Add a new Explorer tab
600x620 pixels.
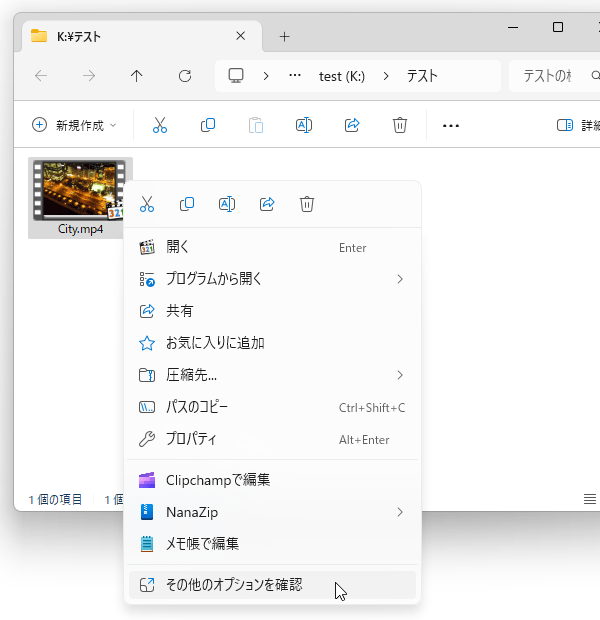284,37
